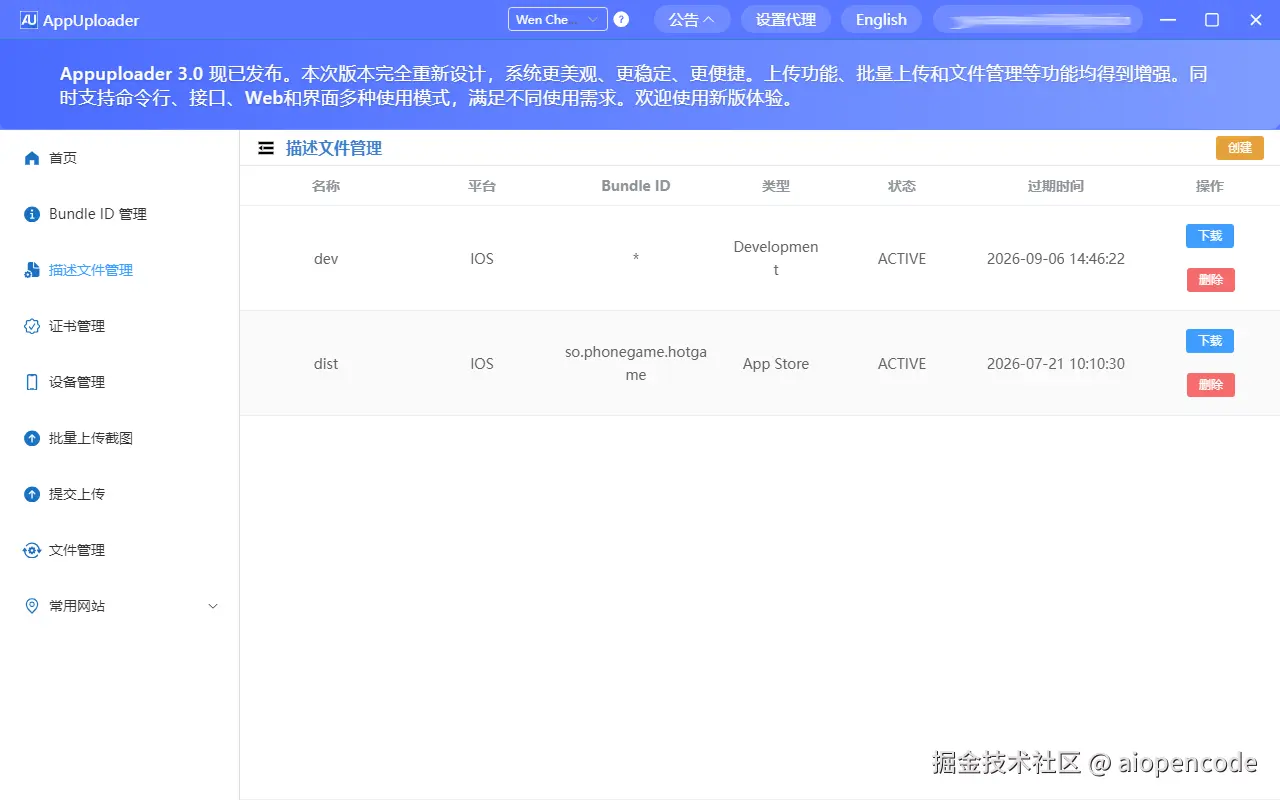Collapse the 公告 announcement banner
This screenshot has width=1280, height=800.
coord(692,19)
